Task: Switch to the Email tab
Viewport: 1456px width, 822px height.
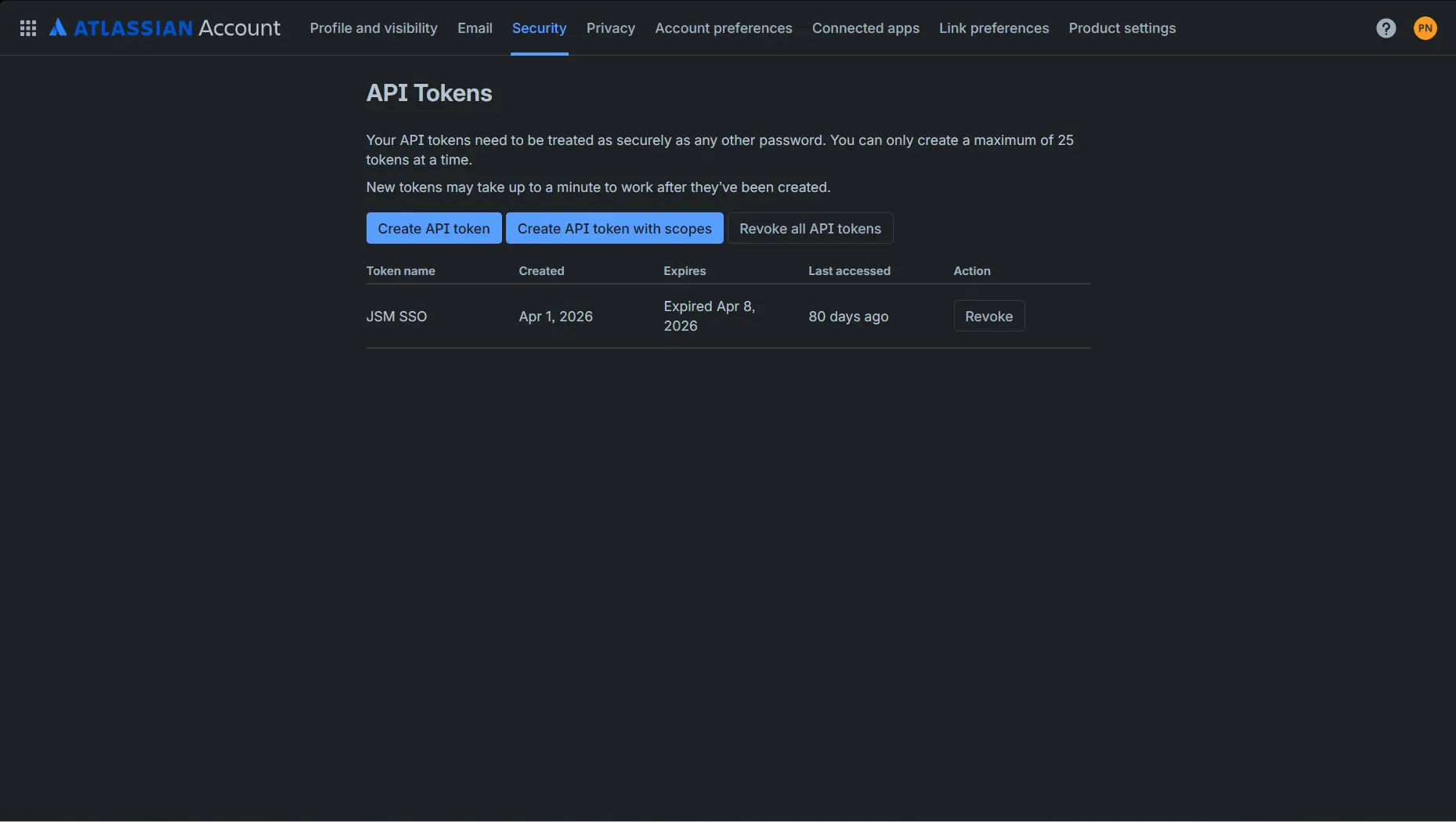Action: [x=475, y=28]
